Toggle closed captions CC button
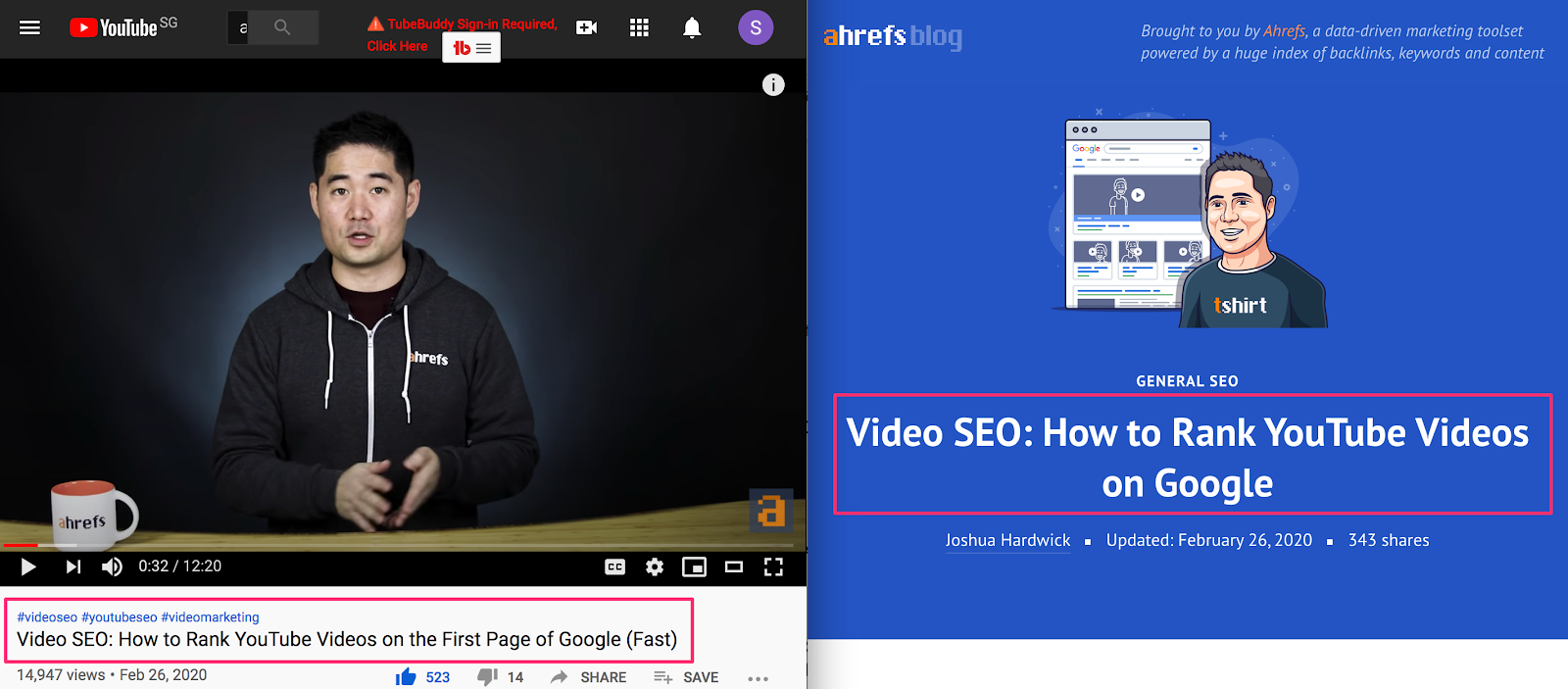 [614, 566]
